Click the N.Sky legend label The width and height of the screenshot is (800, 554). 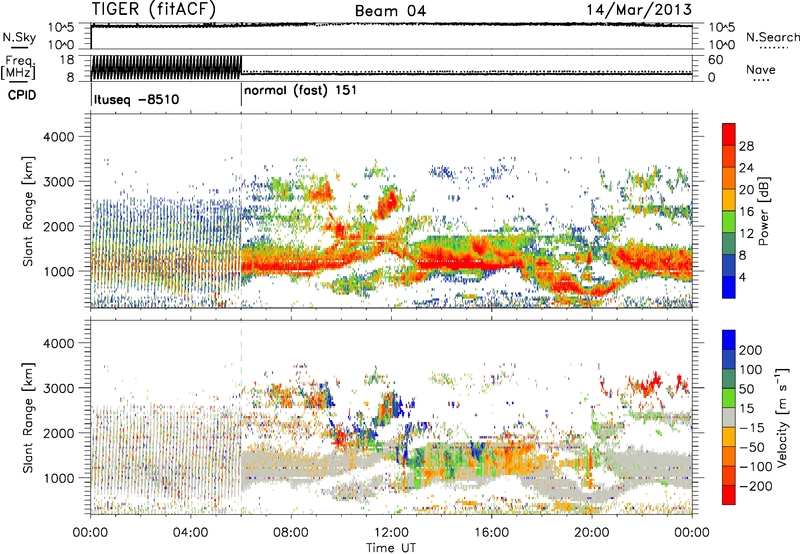(x=19, y=37)
